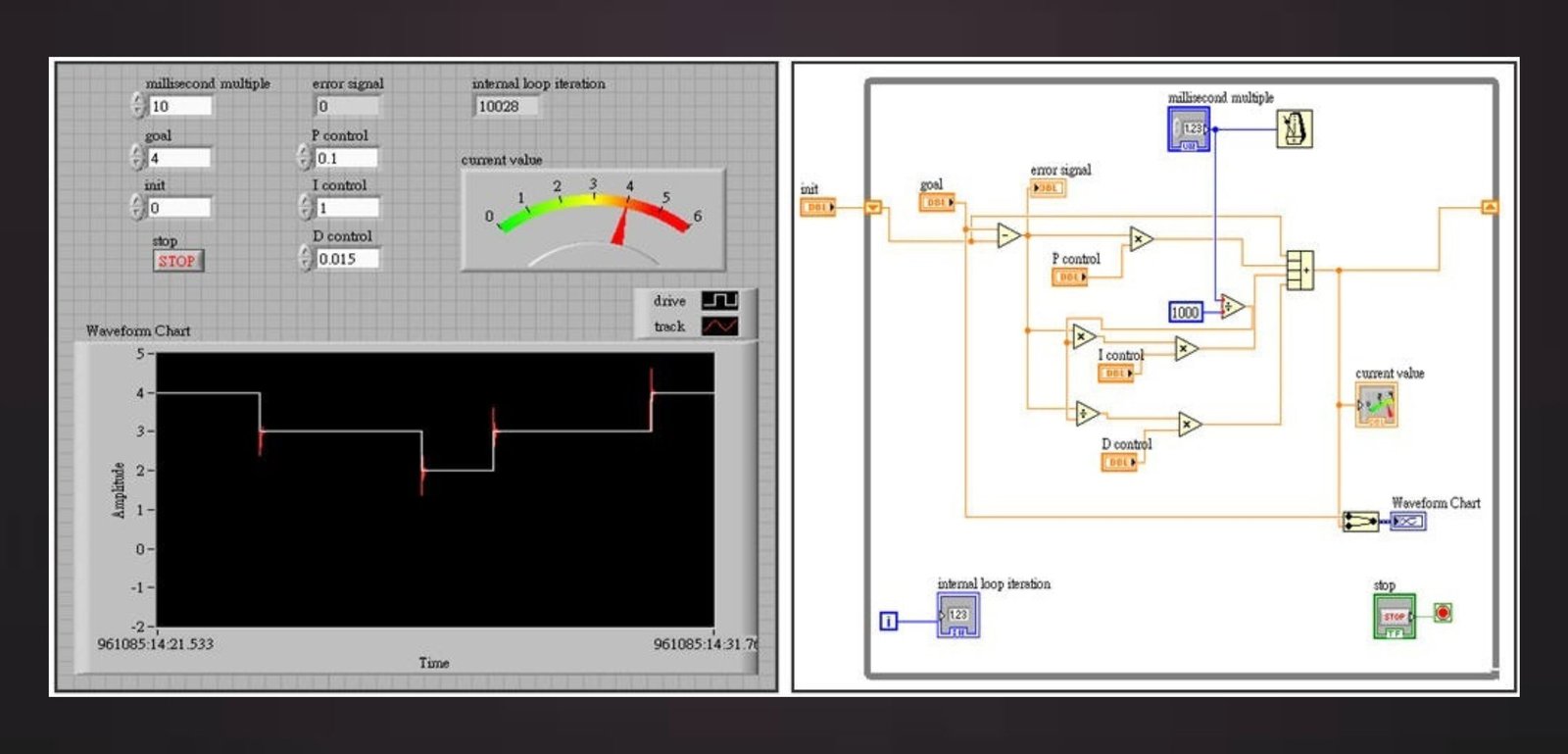The width and height of the screenshot is (1568, 754).
Task: Click the goal value stepper arrows
Action: pyautogui.click(x=137, y=157)
